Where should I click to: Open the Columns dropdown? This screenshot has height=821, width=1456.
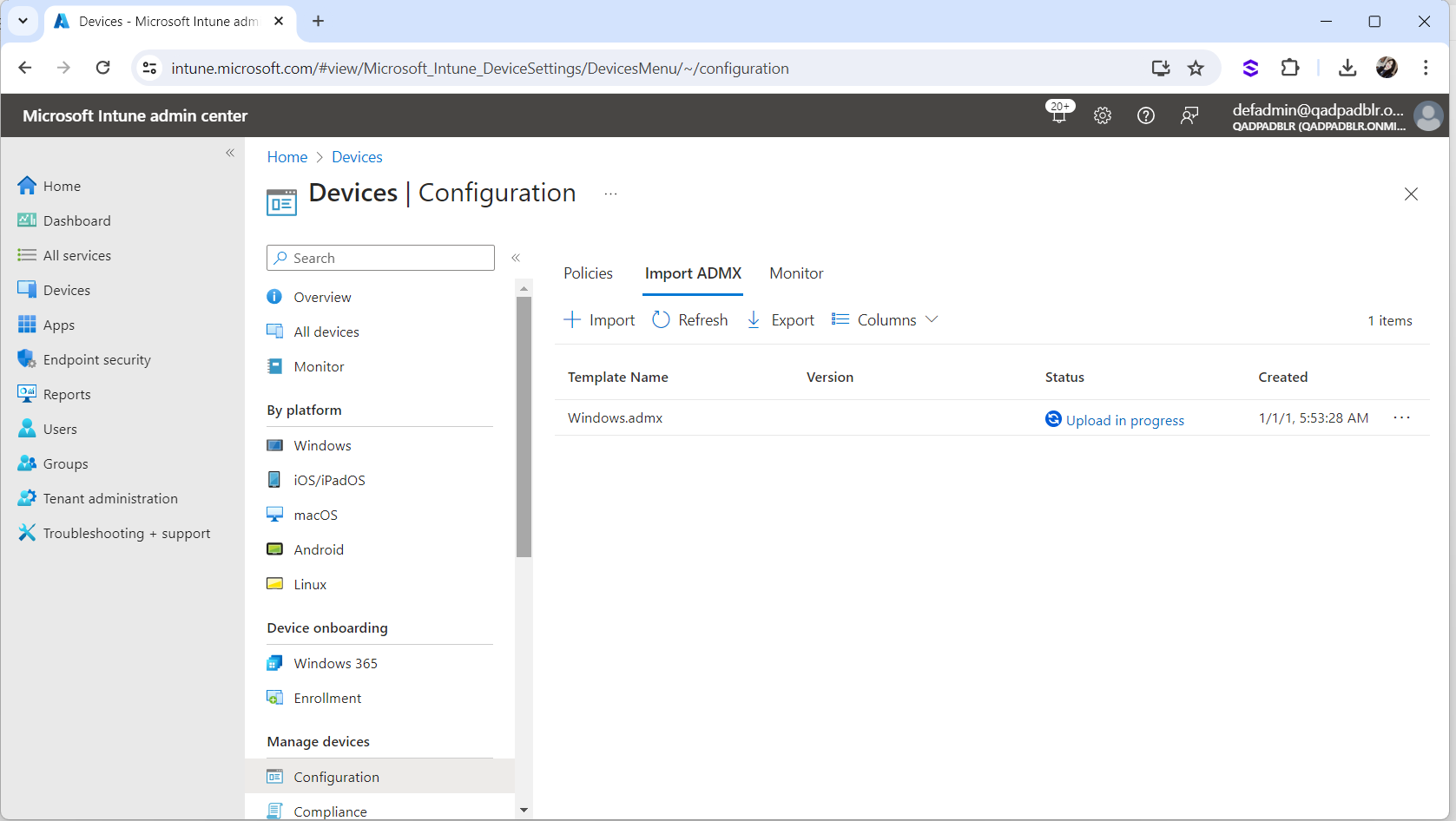(885, 320)
